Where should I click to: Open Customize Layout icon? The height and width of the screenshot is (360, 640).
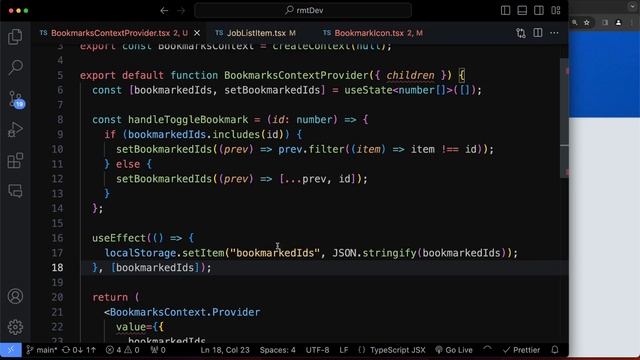[x=556, y=11]
